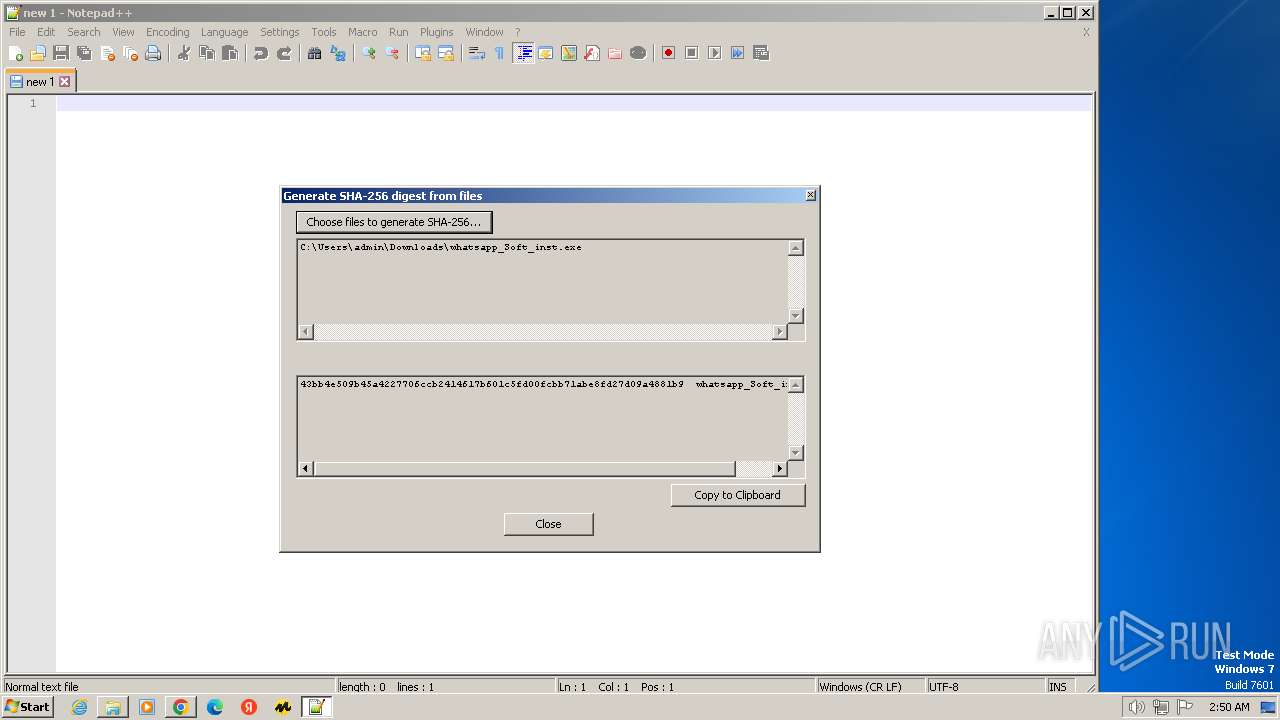Screen dimensions: 1280x720
Task: Click the New file toolbar icon
Action: pos(16,53)
